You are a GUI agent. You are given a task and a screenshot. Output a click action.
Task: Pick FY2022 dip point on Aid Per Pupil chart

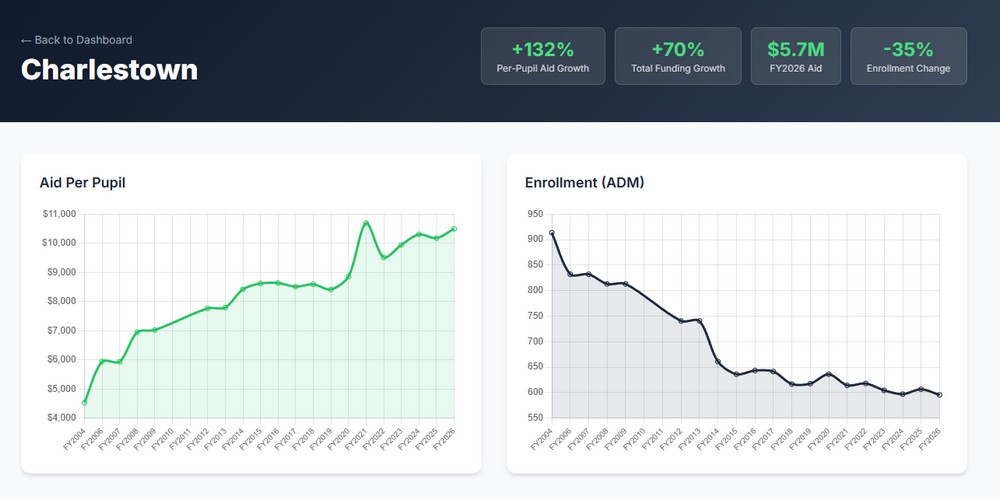pos(383,258)
